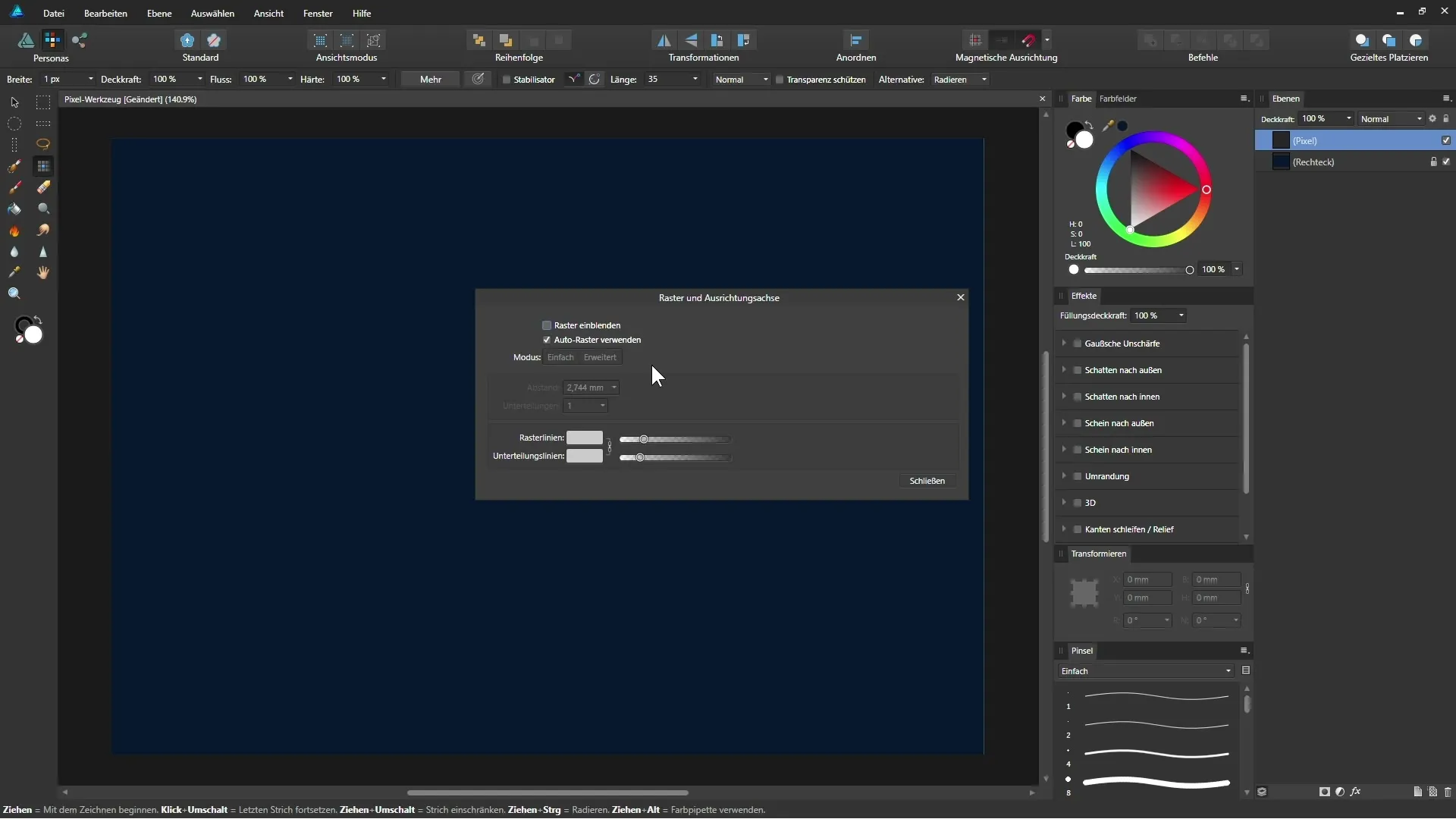The height and width of the screenshot is (819, 1456).
Task: Select the Burn tool flame icon
Action: point(14,231)
